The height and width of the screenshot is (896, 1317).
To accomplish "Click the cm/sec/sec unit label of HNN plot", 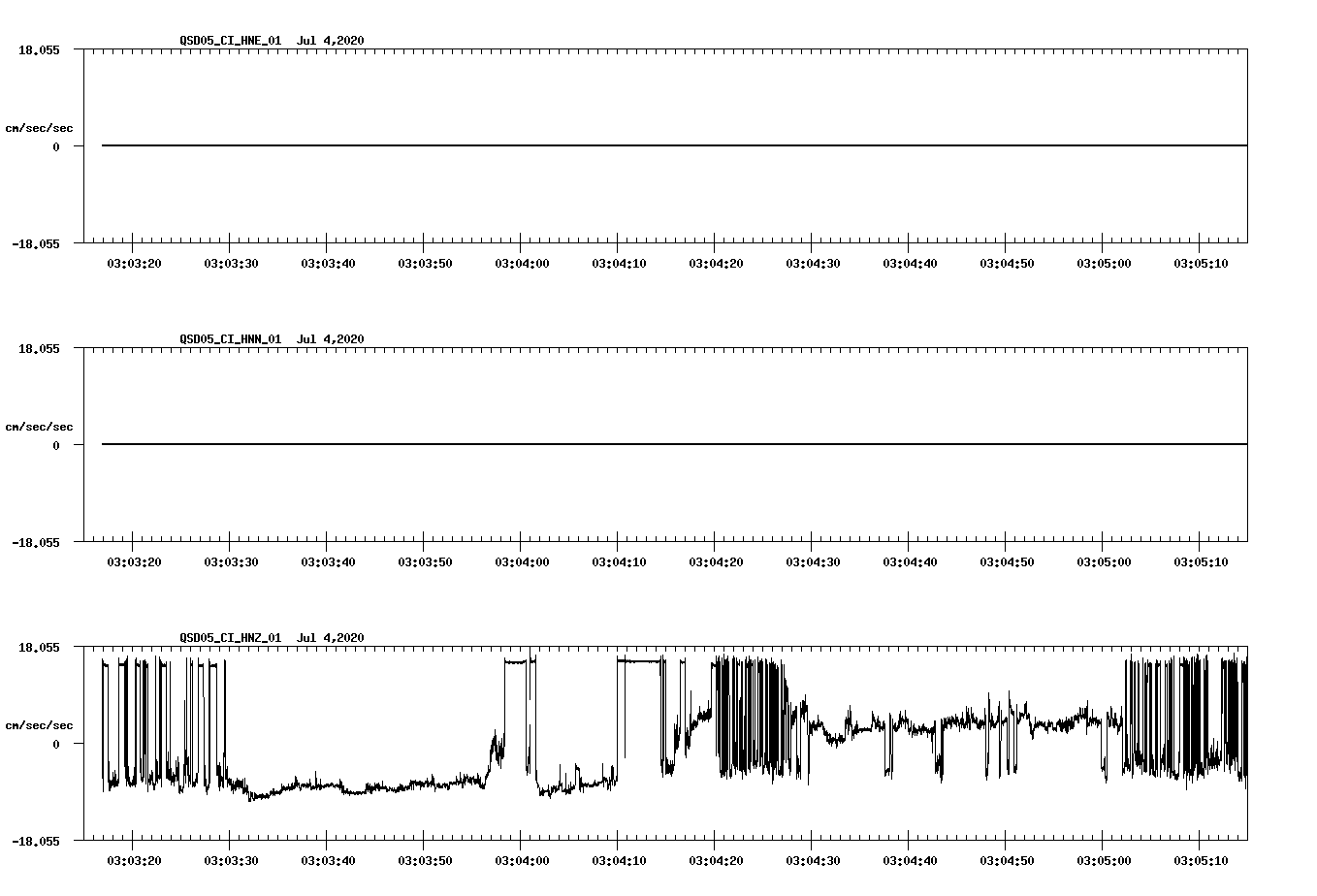I will pos(39,427).
